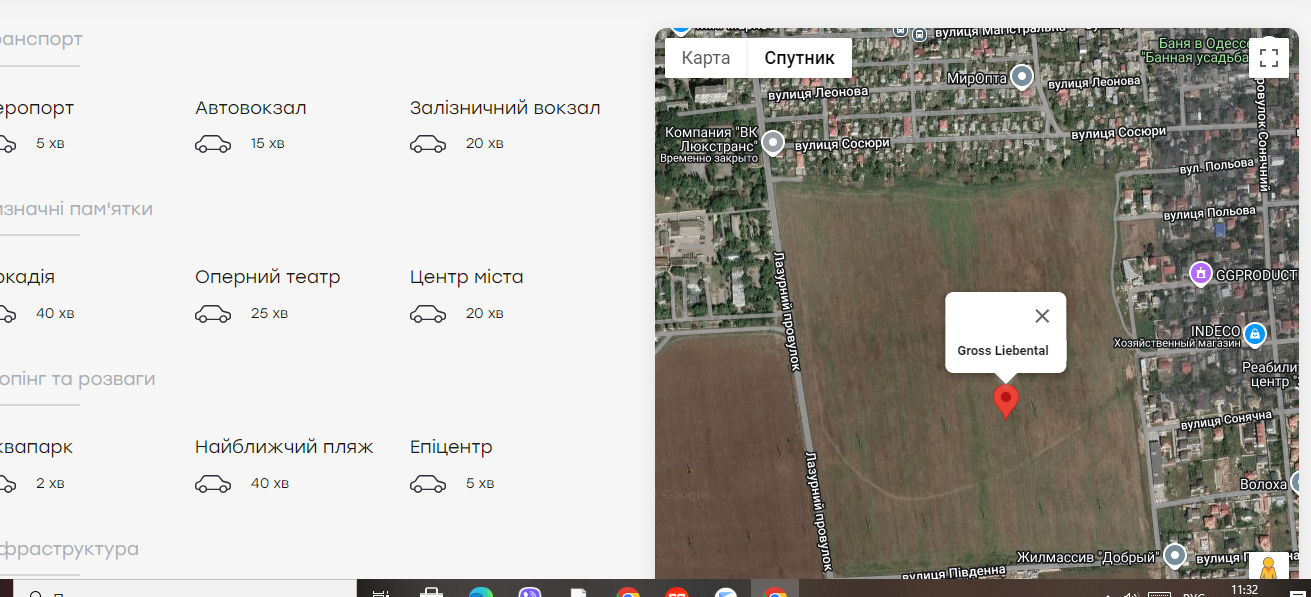Click the car icon under Оперний театр

coord(213,314)
